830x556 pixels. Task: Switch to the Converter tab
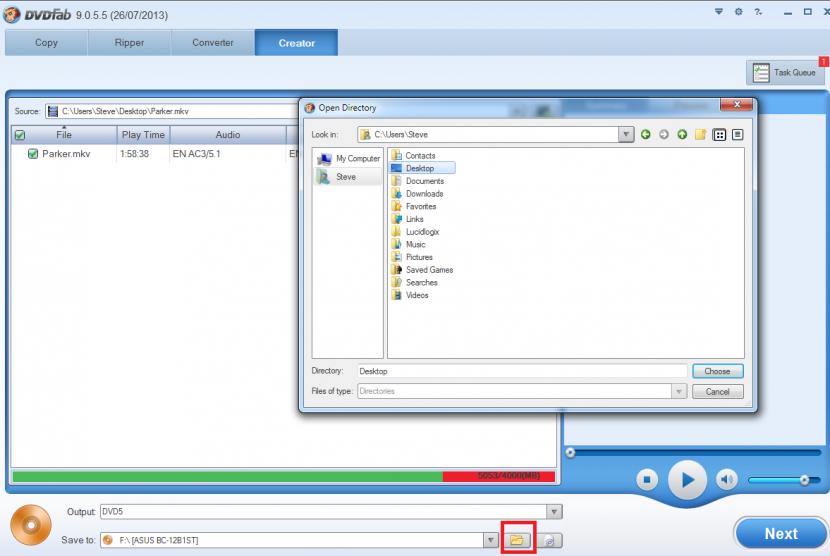pos(213,43)
